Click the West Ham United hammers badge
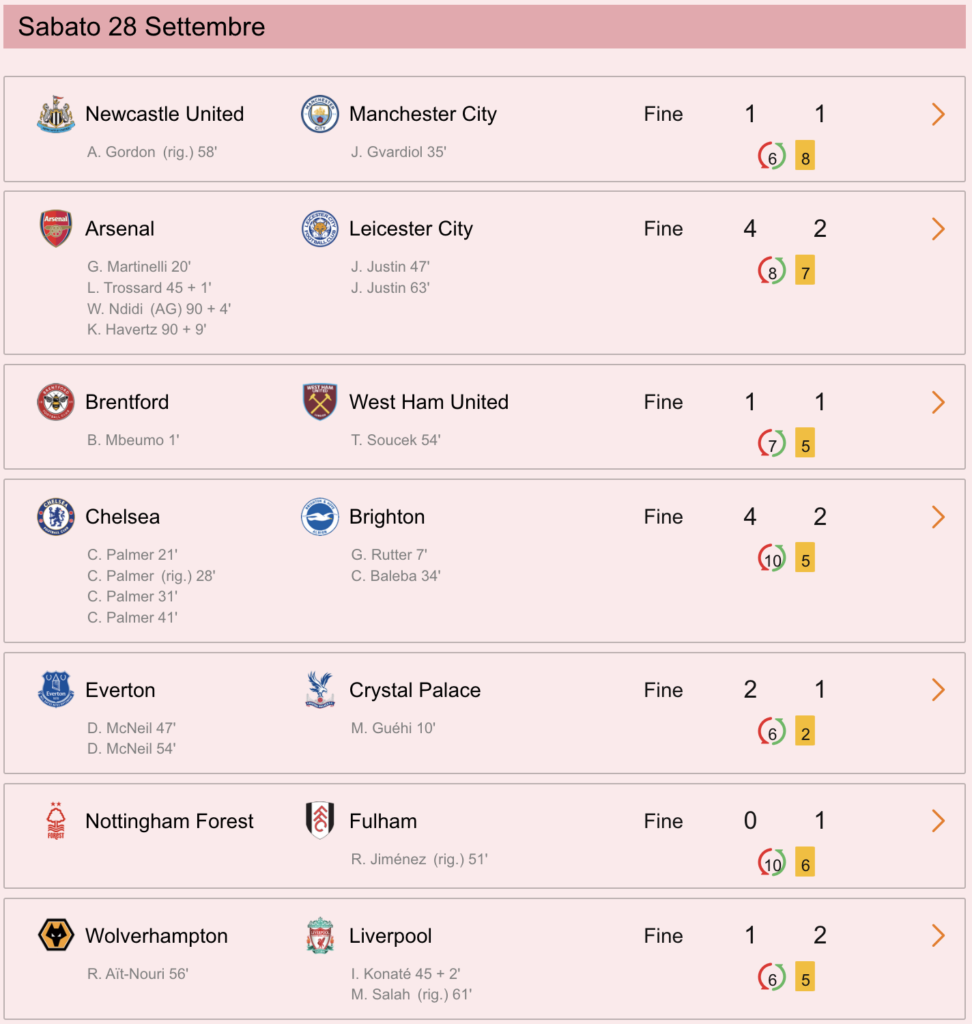972x1024 pixels. coord(320,402)
